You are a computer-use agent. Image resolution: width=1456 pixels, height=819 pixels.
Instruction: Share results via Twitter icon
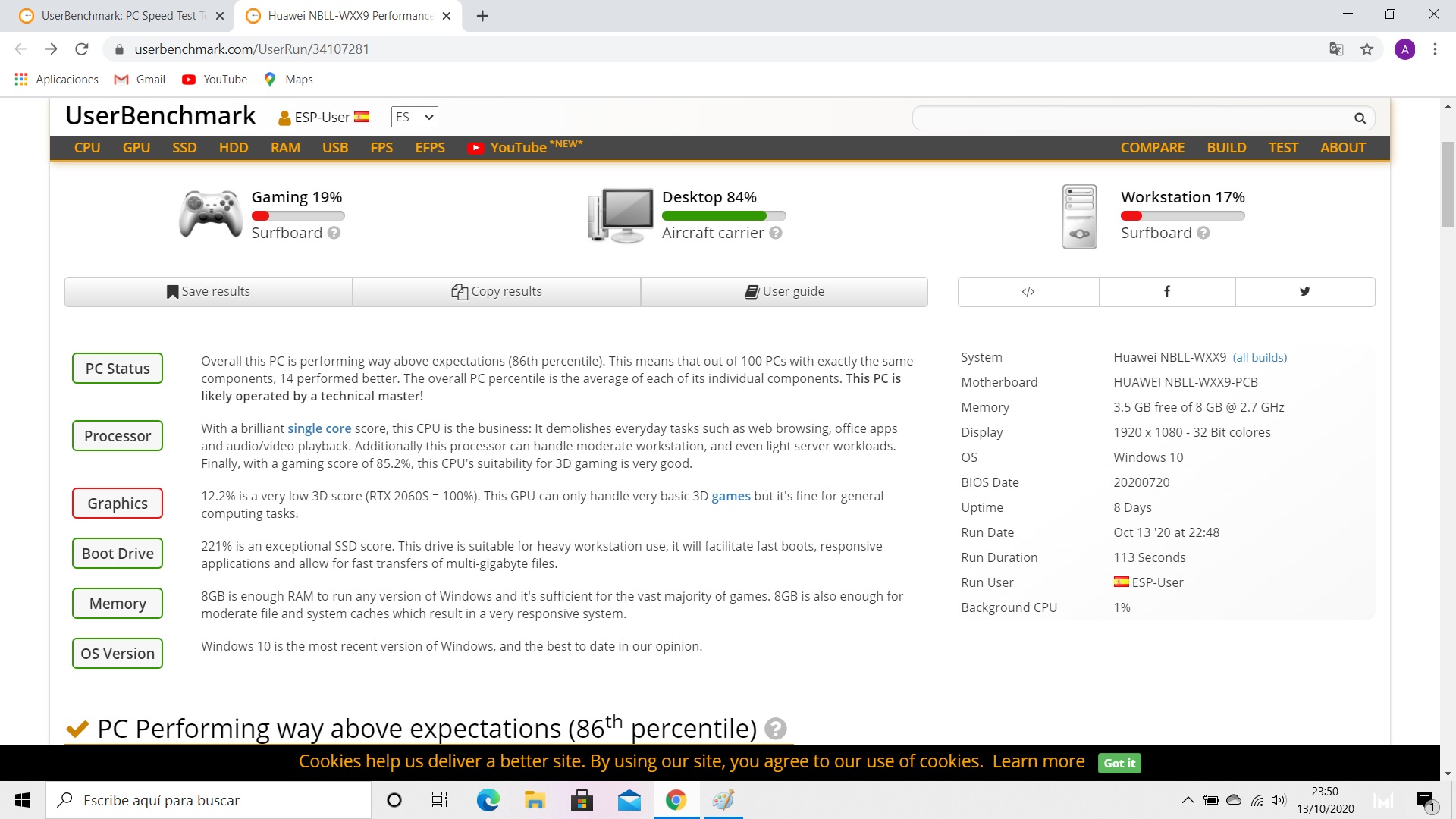click(1304, 292)
